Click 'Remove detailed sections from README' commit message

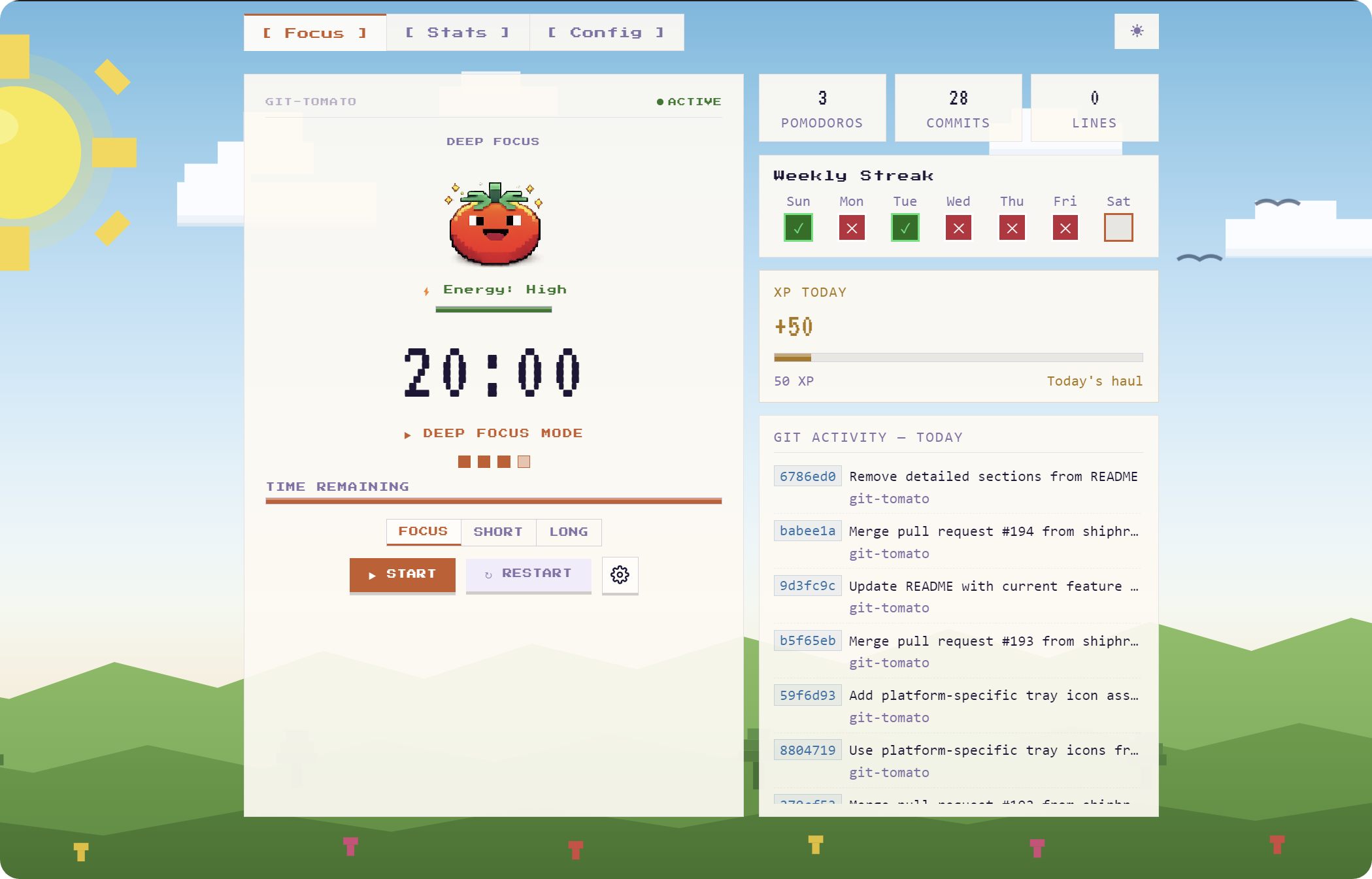994,476
